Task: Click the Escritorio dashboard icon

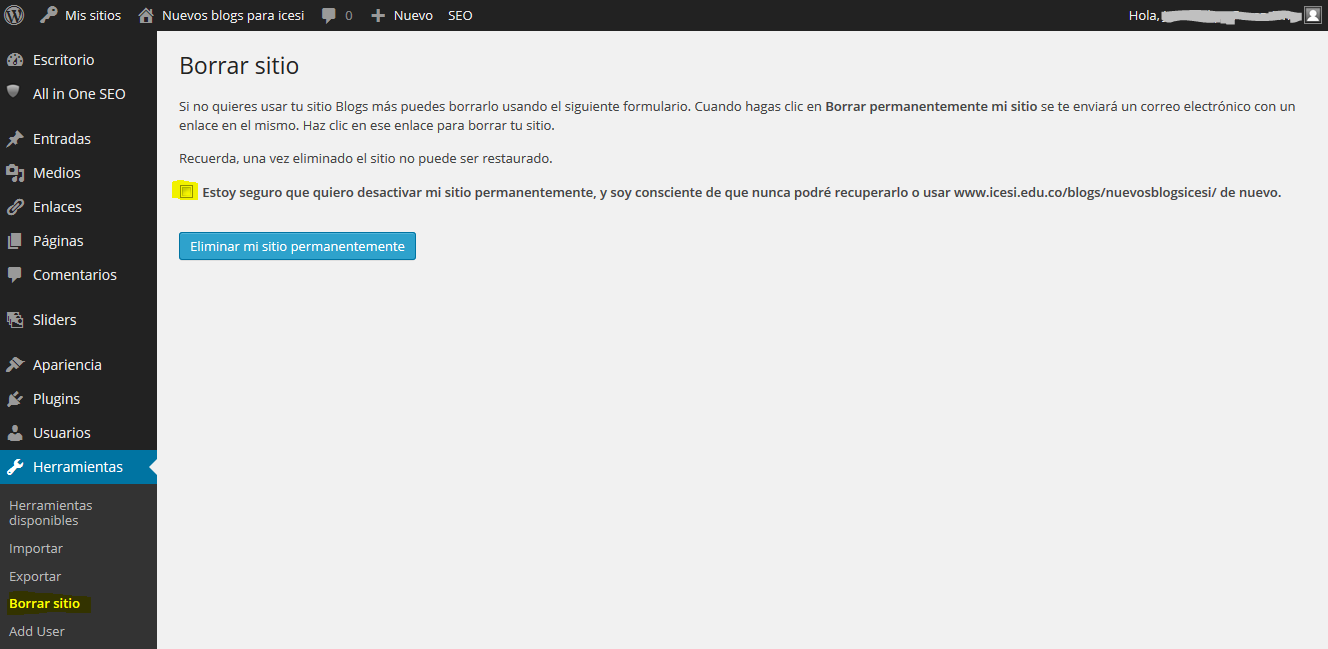Action: tap(15, 60)
